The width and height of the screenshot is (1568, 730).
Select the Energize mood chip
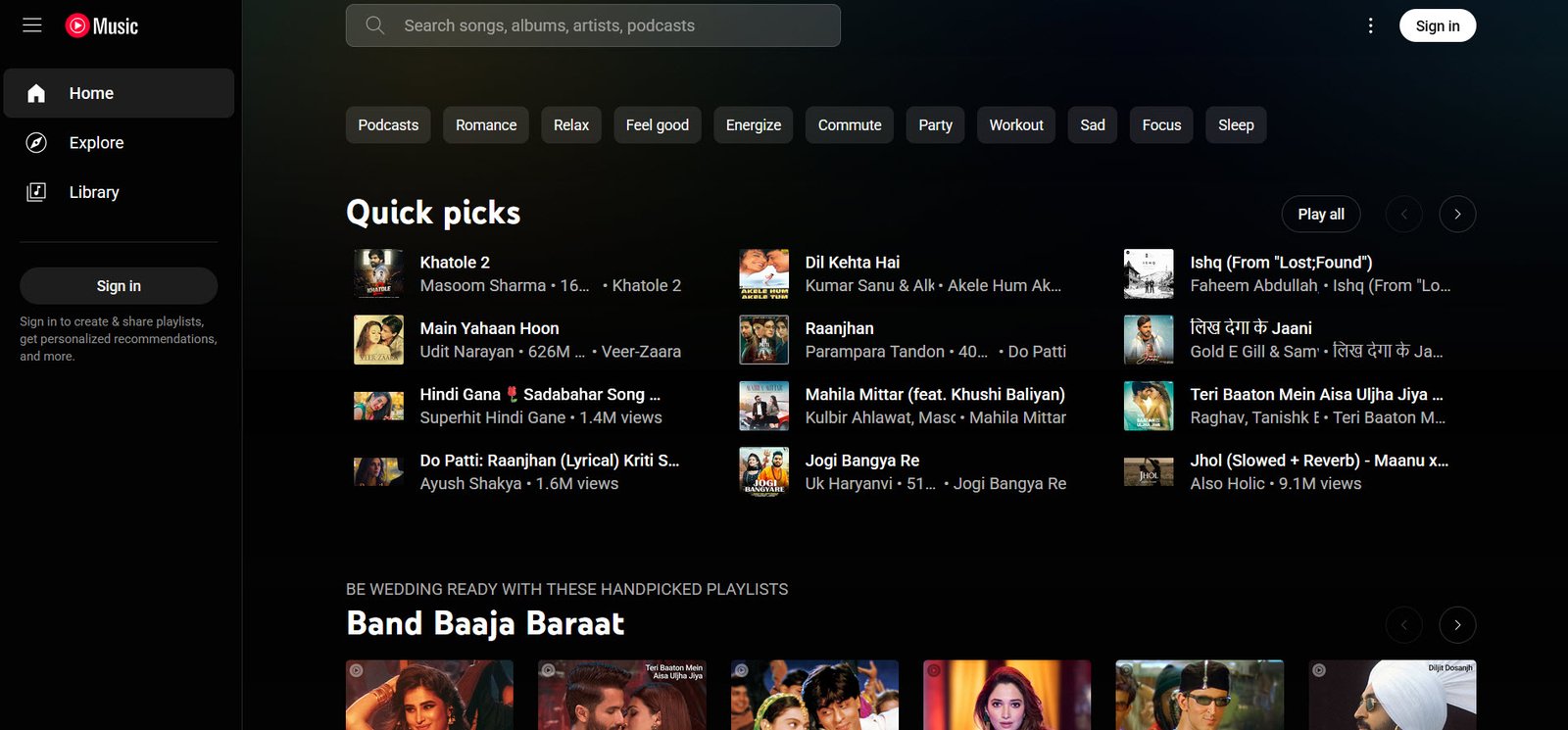pyautogui.click(x=754, y=125)
